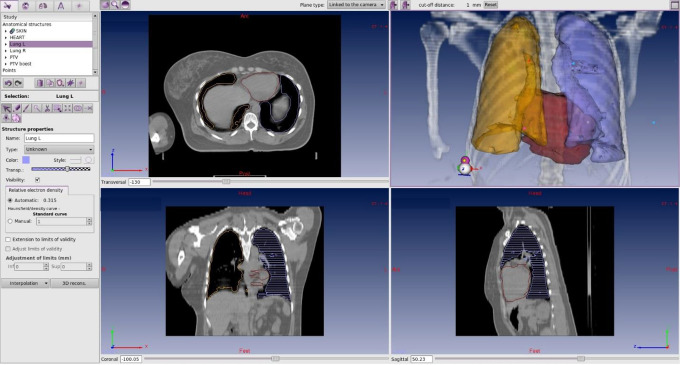The height and width of the screenshot is (365, 680).
Task: Click the first purple icon after Plane type
Action: tap(393, 5)
